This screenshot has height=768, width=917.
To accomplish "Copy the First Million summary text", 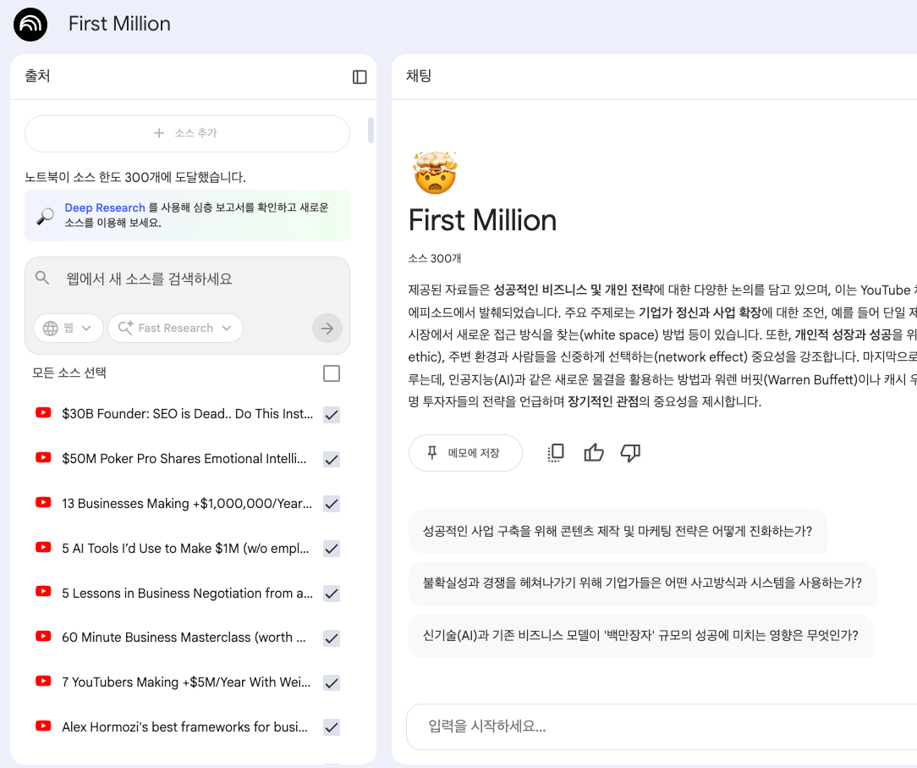I will coord(555,452).
